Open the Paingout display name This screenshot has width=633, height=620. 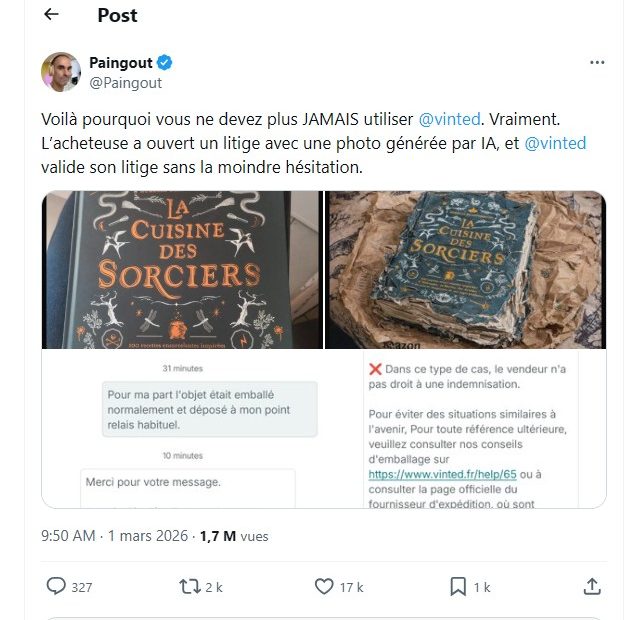[121, 63]
